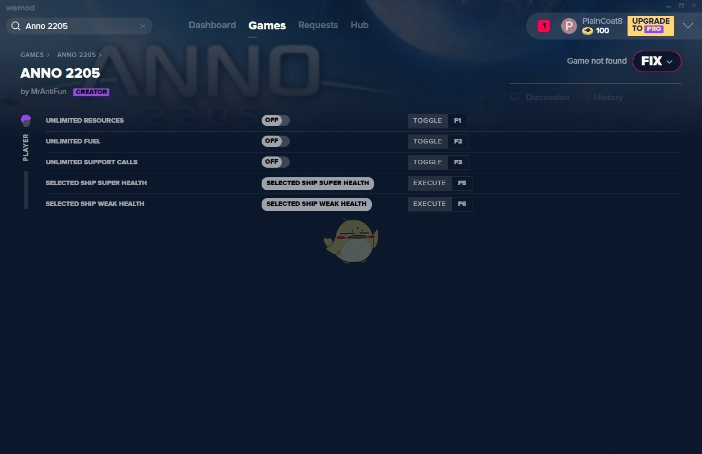This screenshot has height=454, width=702.
Task: Check the Discussion checkbox
Action: pyautogui.click(x=515, y=97)
